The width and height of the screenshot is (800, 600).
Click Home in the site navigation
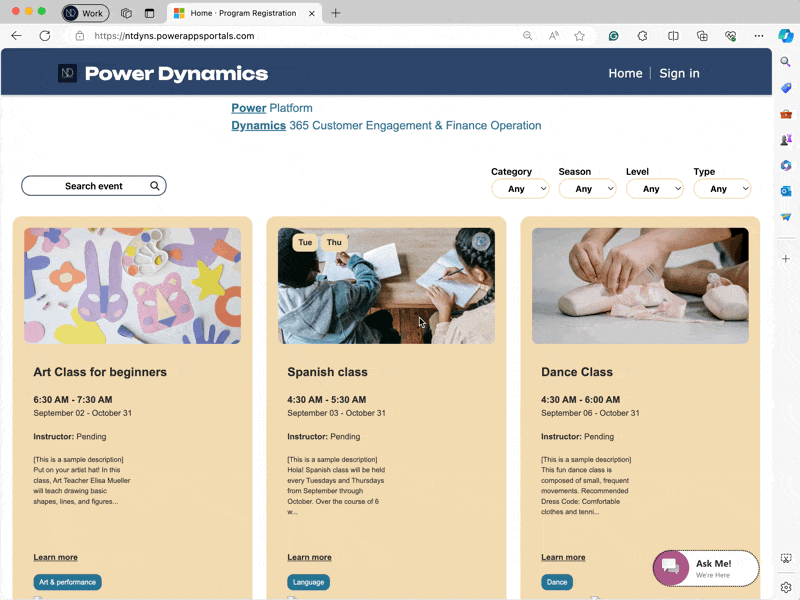pos(625,73)
